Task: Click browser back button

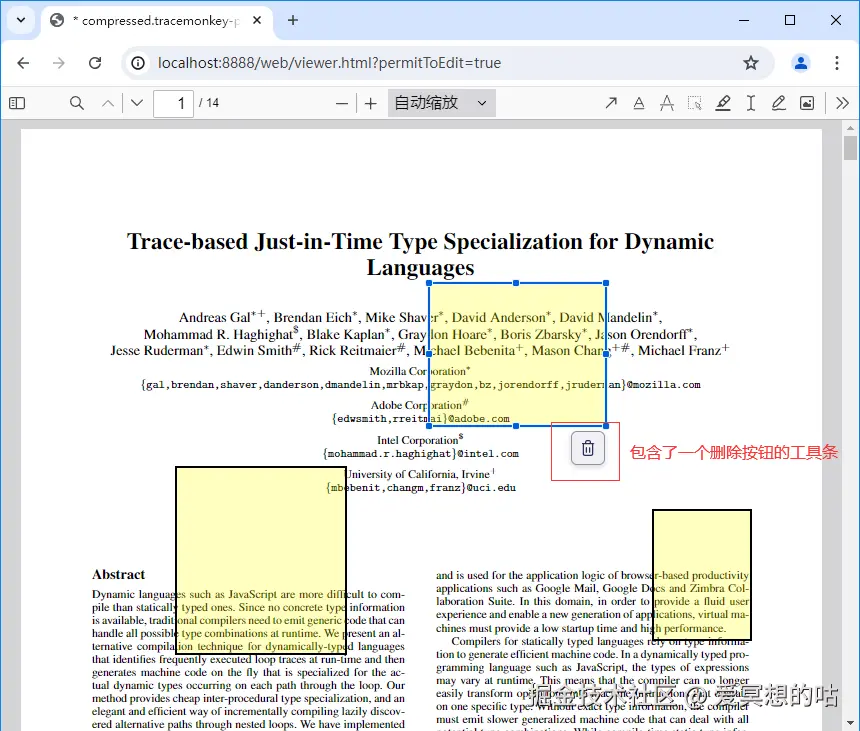Action: (x=23, y=63)
